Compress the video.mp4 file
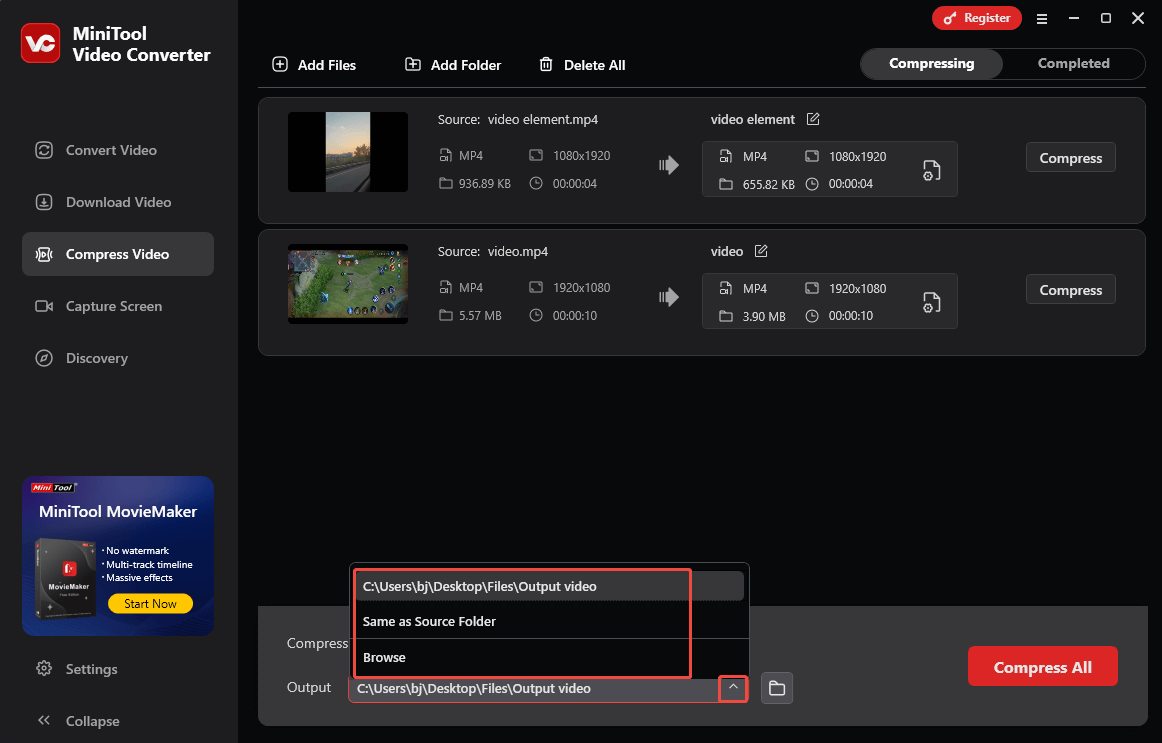 (x=1070, y=290)
